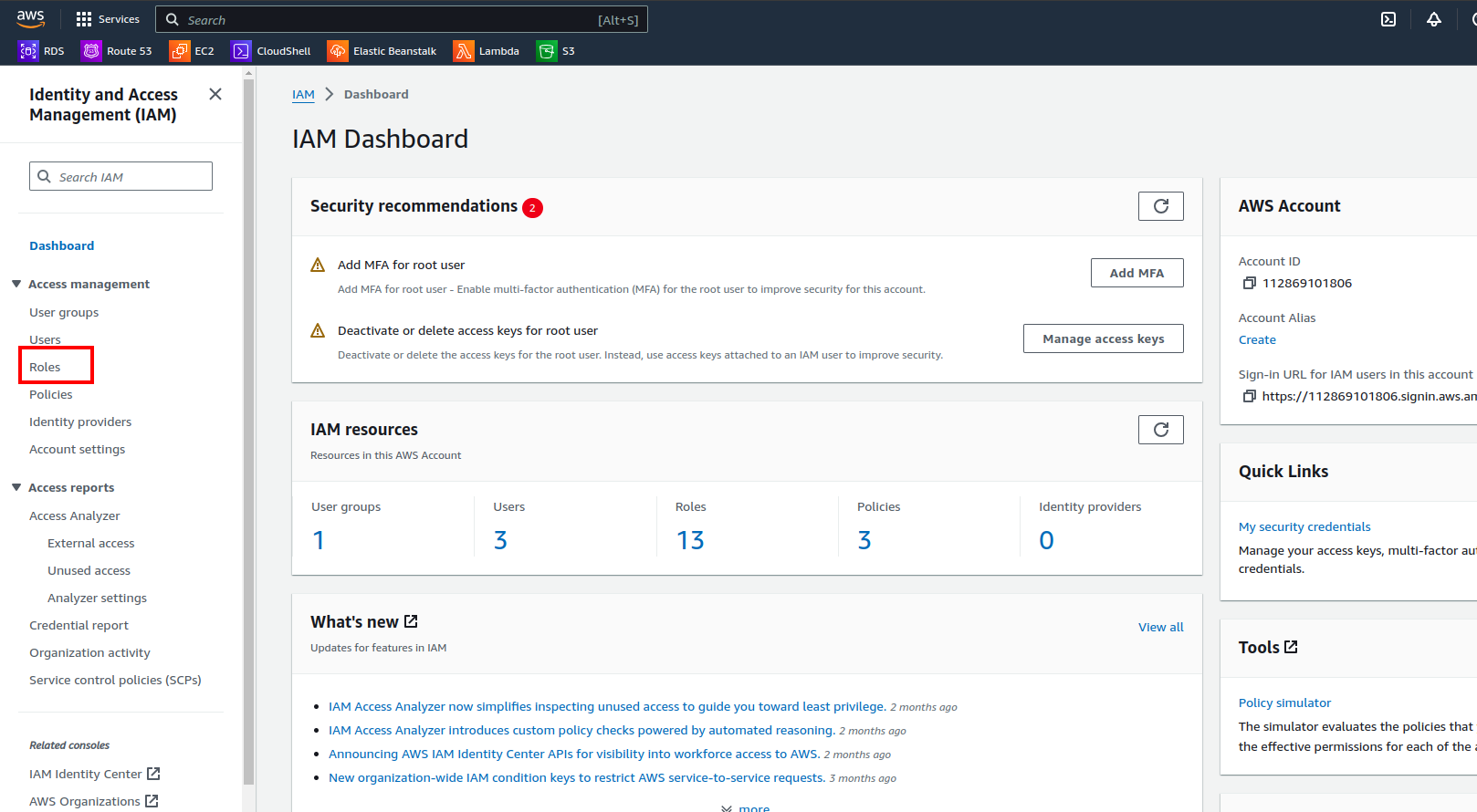The image size is (1477, 812).
Task: Focus the Search IAM field
Action: coord(120,176)
